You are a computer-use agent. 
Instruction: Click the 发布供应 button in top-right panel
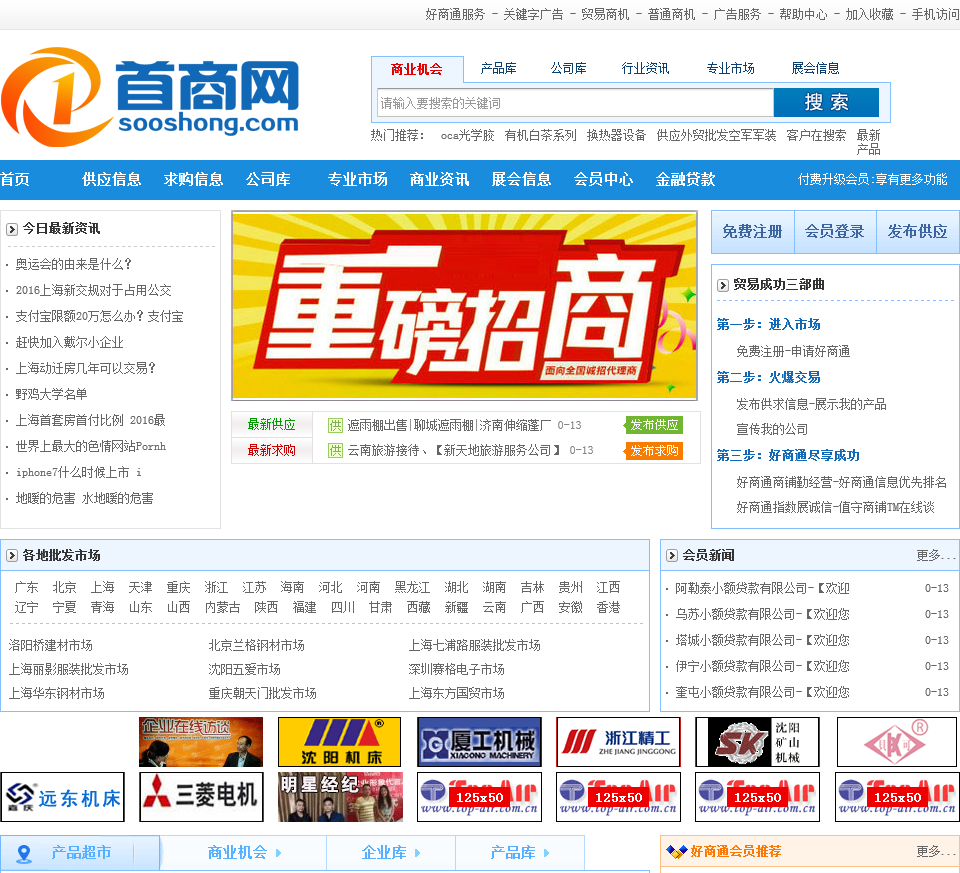tap(918, 232)
